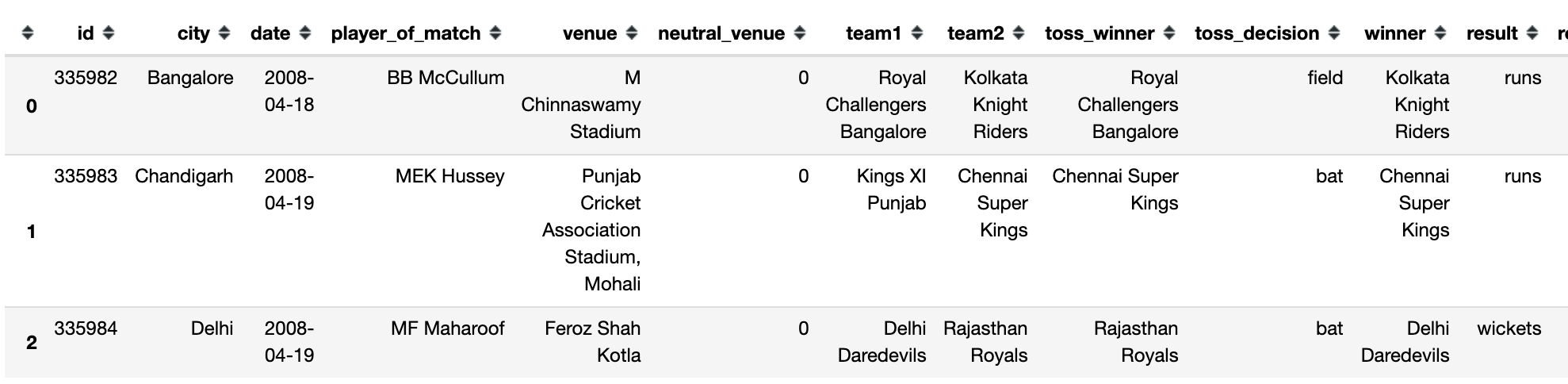Viewport: 1568px width, 384px height.
Task: Sort by toss_winner arrow icon
Action: click(x=1169, y=33)
